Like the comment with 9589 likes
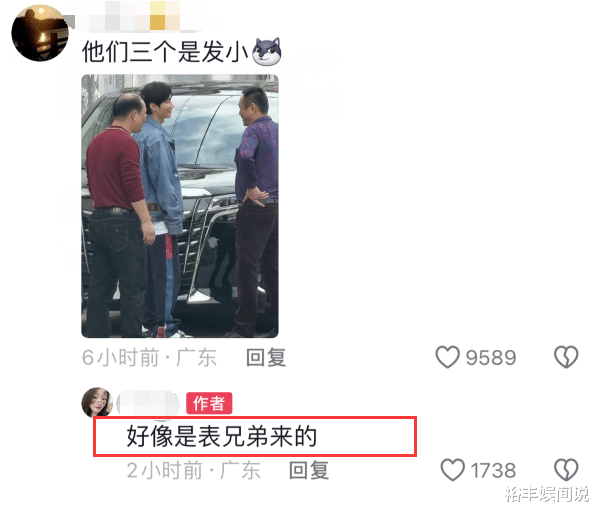The height and width of the screenshot is (513, 598). (447, 357)
